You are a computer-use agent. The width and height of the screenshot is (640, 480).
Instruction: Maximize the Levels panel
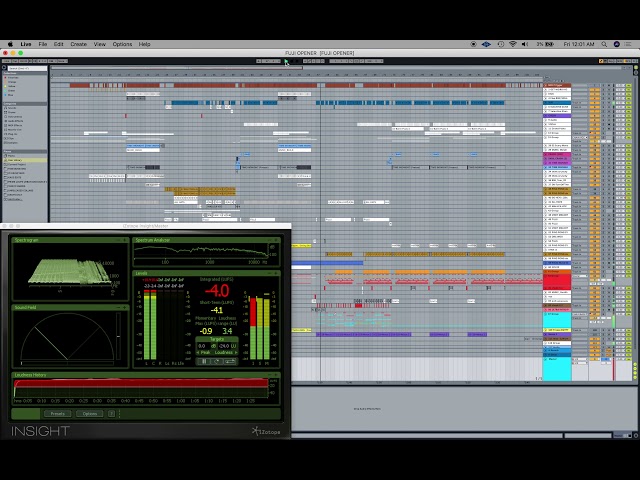point(276,273)
